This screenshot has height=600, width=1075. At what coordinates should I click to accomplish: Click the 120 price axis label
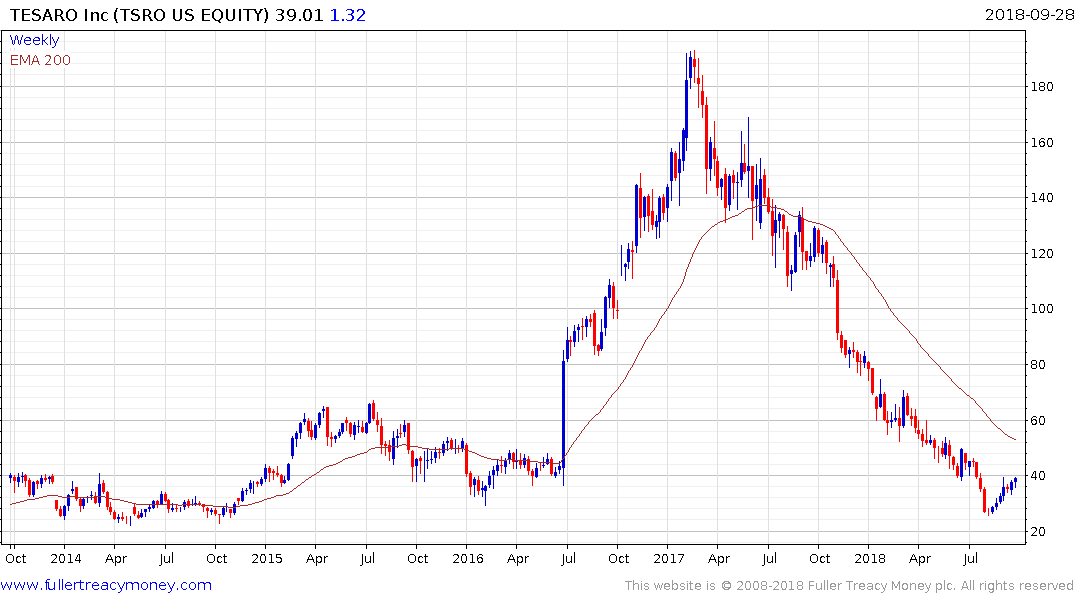(1042, 254)
